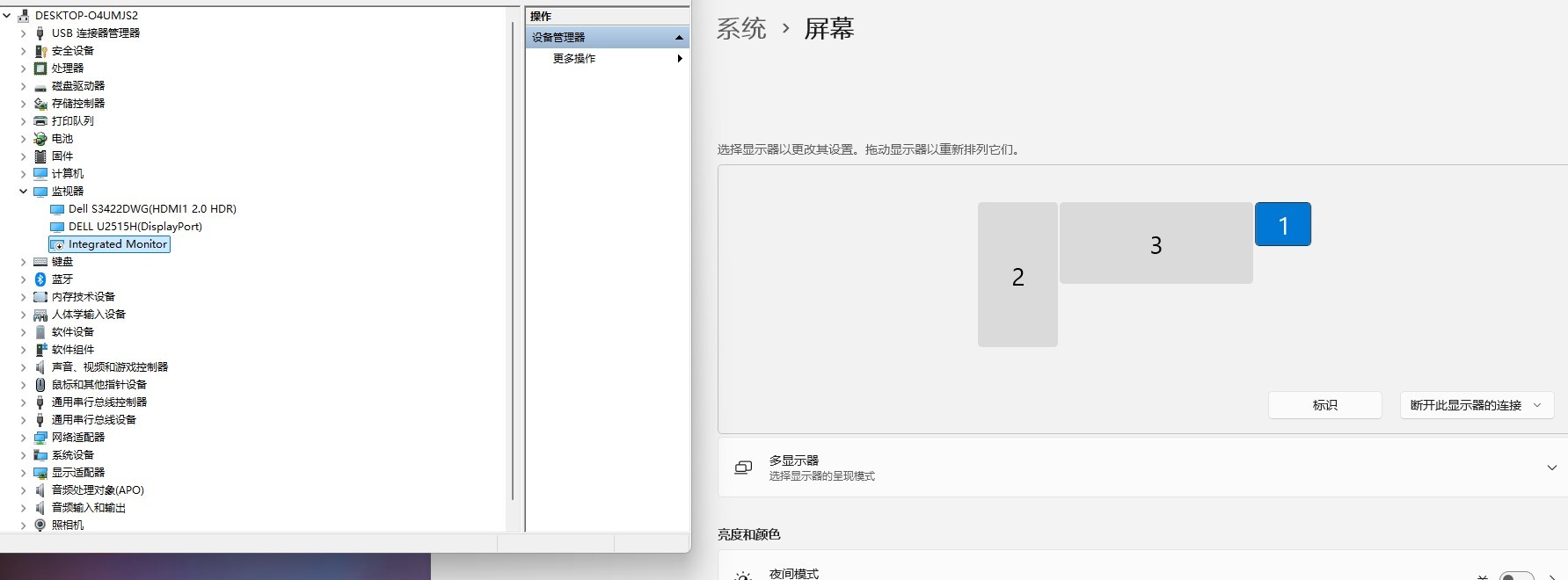Click the 打印队列 printer icon

tap(40, 120)
